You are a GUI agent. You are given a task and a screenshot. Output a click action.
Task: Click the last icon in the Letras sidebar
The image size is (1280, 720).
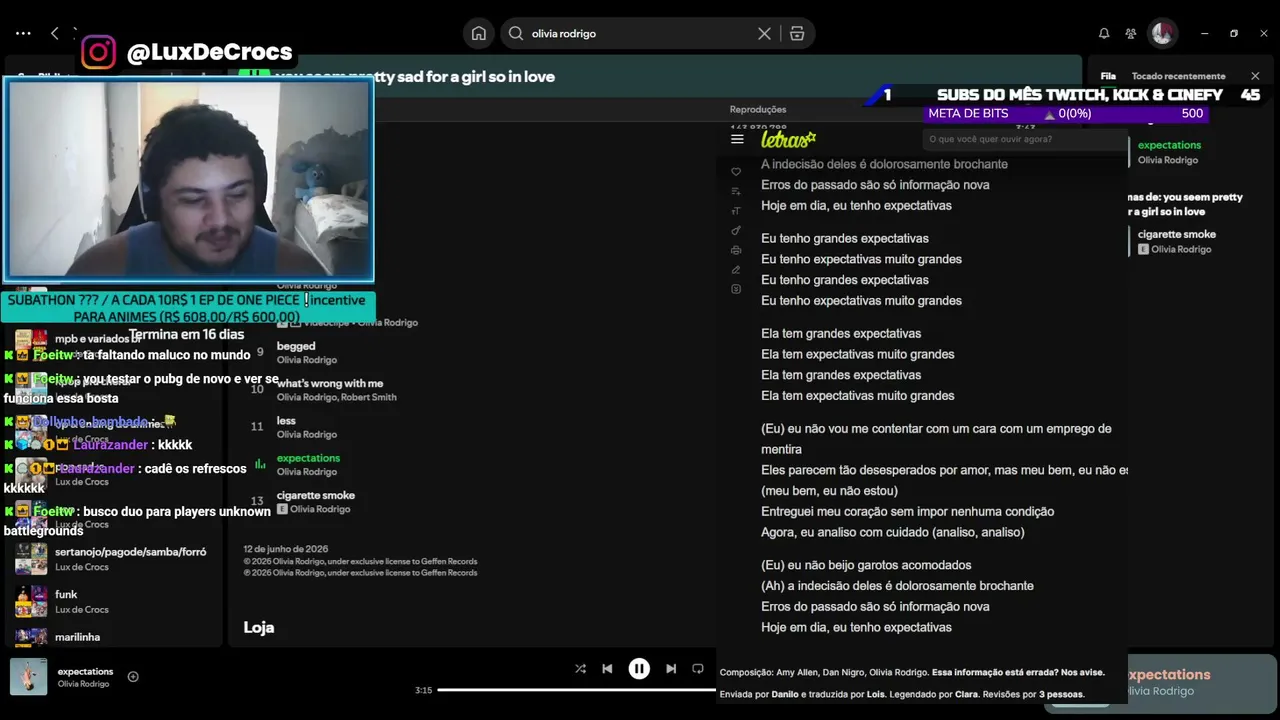coord(736,289)
